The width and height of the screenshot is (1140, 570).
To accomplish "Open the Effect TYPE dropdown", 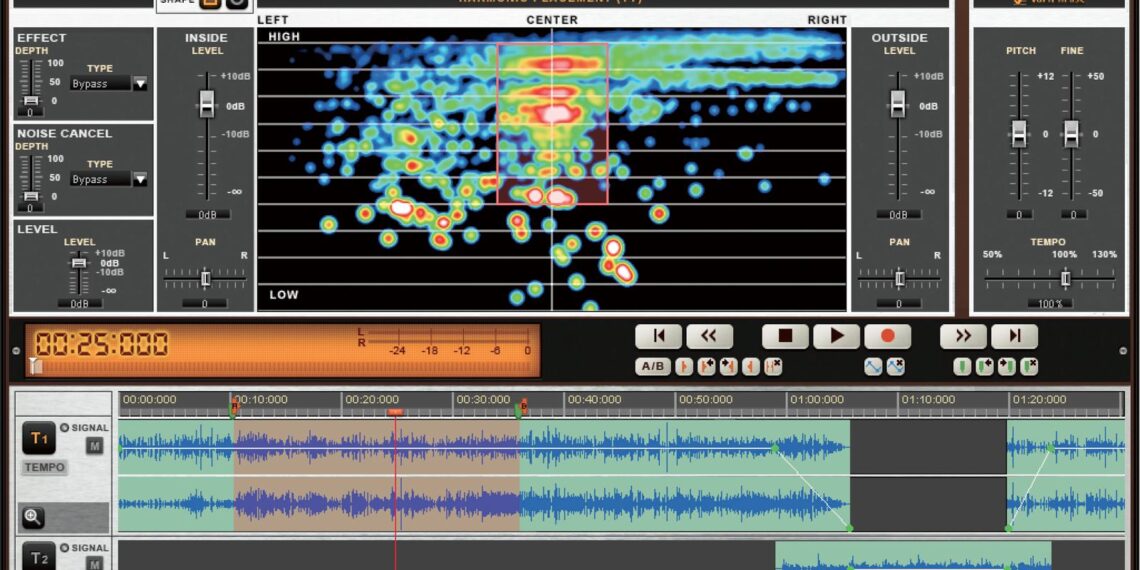I will click(x=140, y=84).
